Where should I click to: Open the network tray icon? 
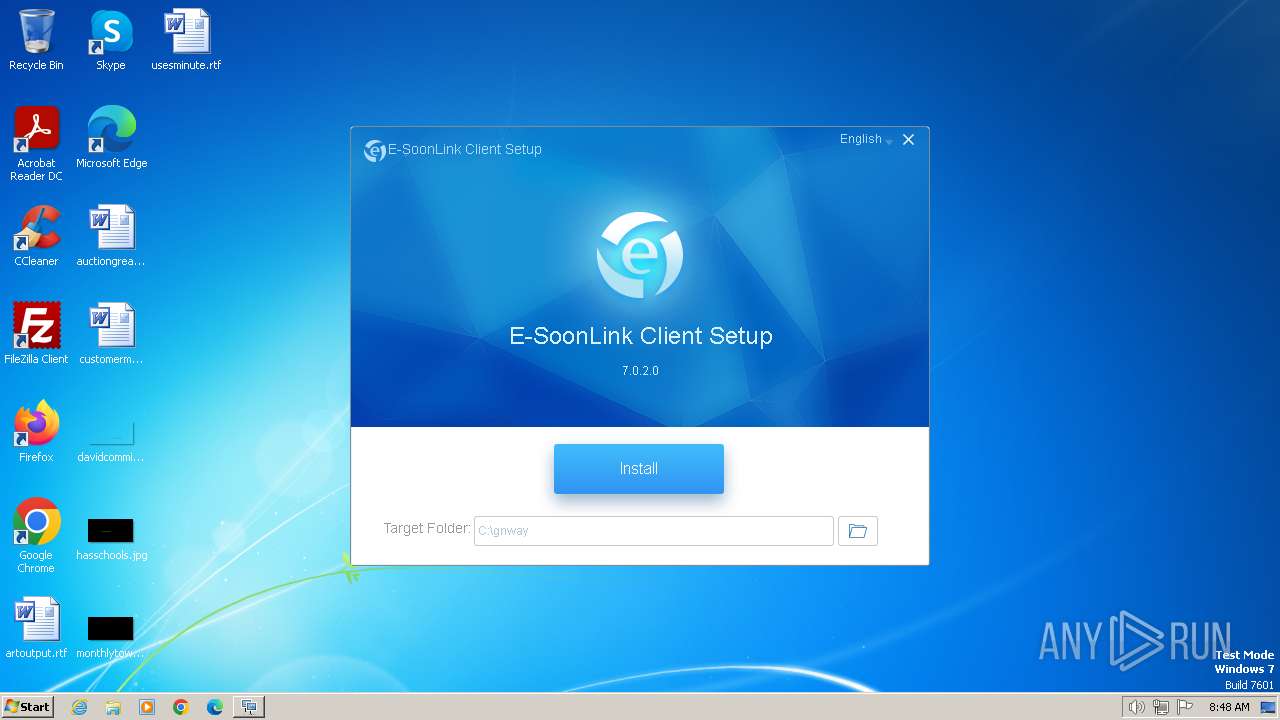coord(1161,707)
